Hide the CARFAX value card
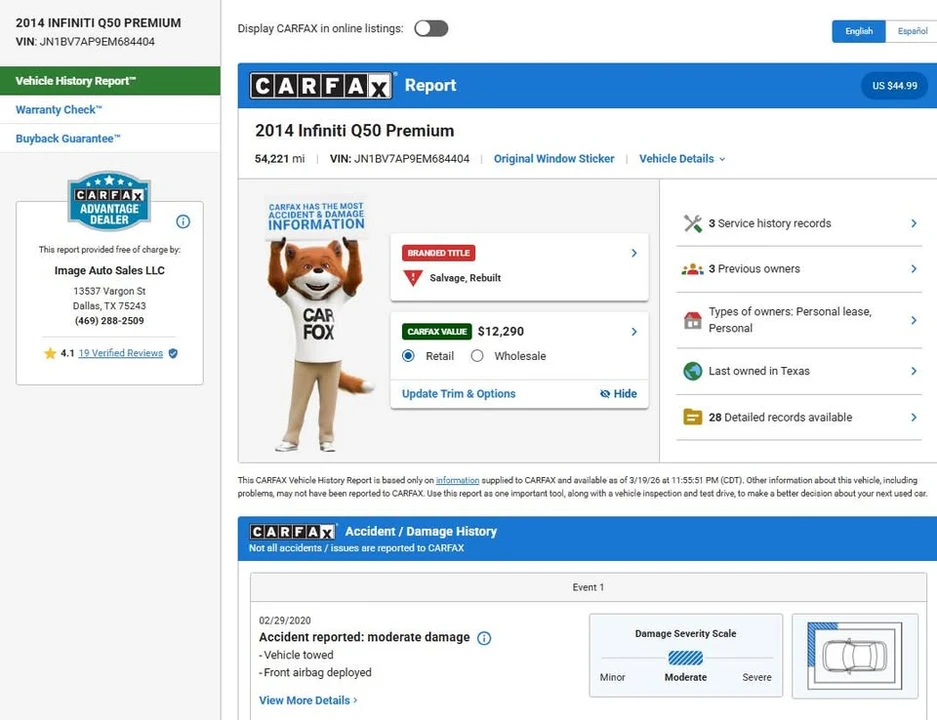 tap(618, 394)
